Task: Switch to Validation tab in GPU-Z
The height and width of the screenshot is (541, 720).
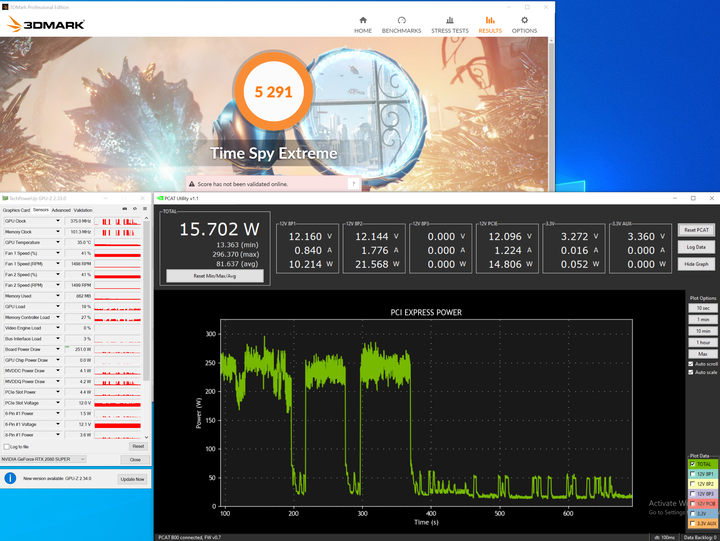Action: (83, 210)
